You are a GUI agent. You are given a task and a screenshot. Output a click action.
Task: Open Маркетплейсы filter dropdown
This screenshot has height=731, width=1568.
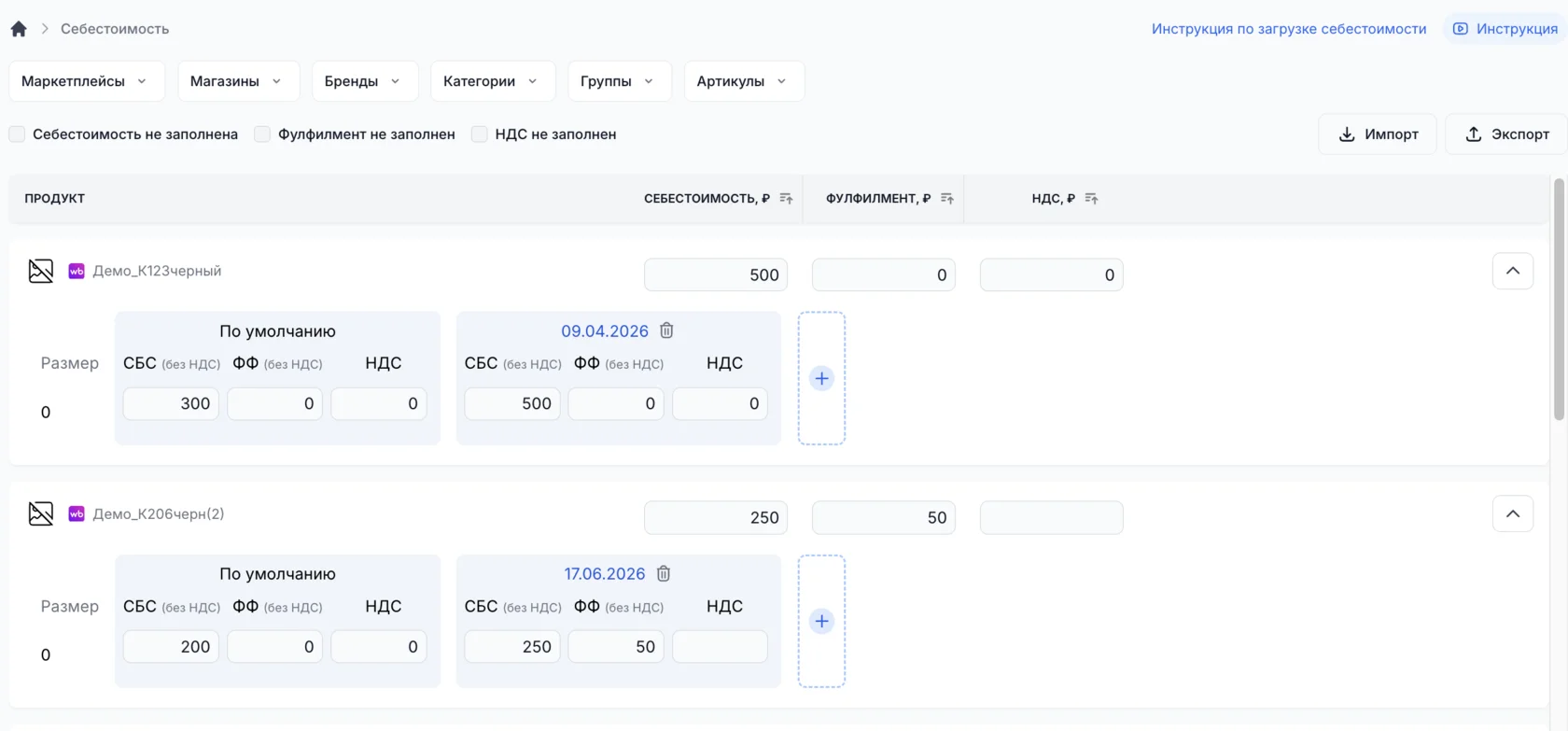click(87, 81)
